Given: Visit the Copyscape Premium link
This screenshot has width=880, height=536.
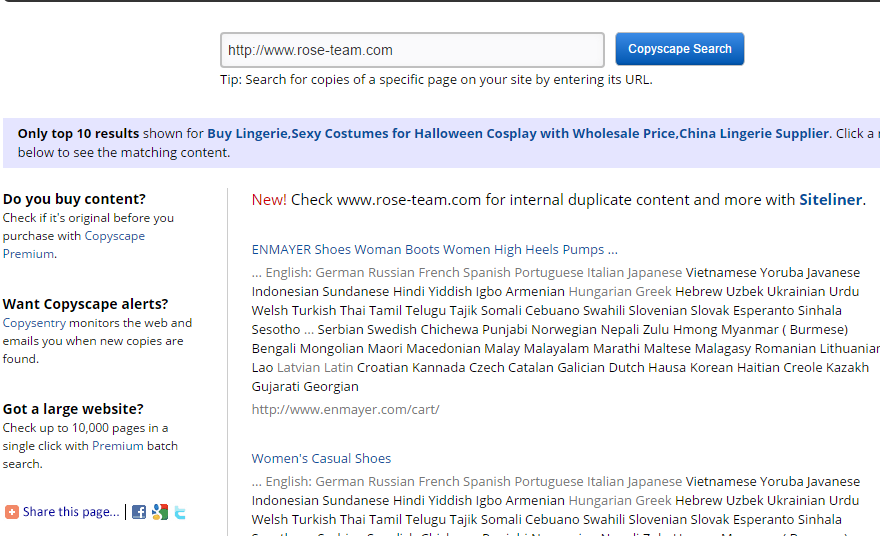Looking at the screenshot, I should [74, 245].
